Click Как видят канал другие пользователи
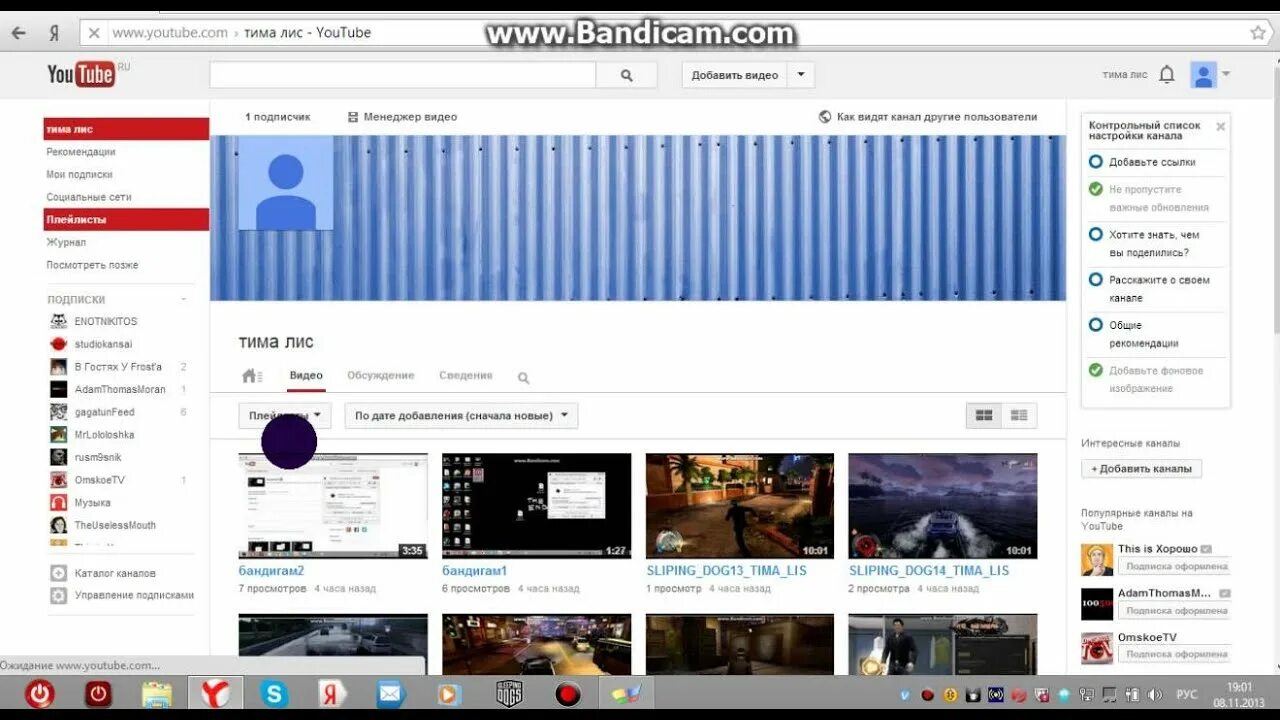 pyautogui.click(x=928, y=117)
